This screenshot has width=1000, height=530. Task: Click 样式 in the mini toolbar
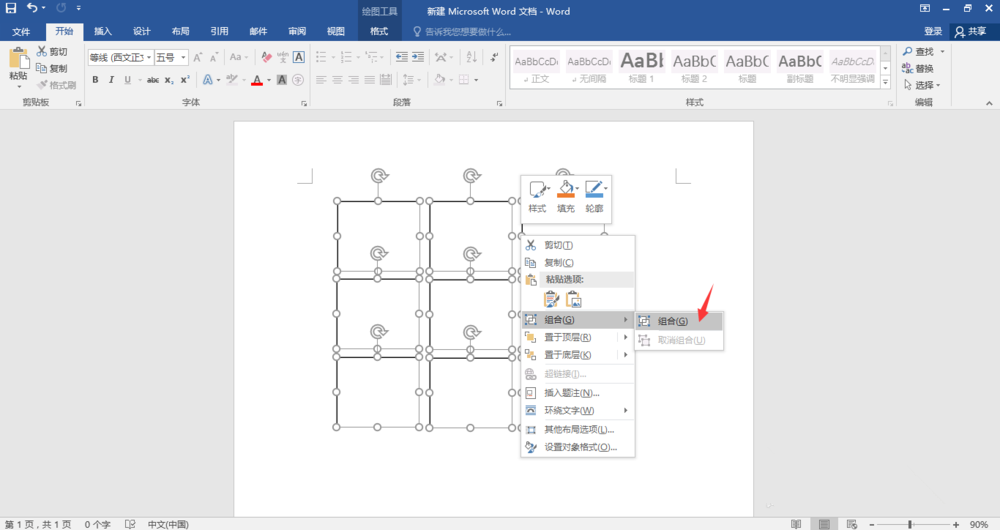(537, 196)
